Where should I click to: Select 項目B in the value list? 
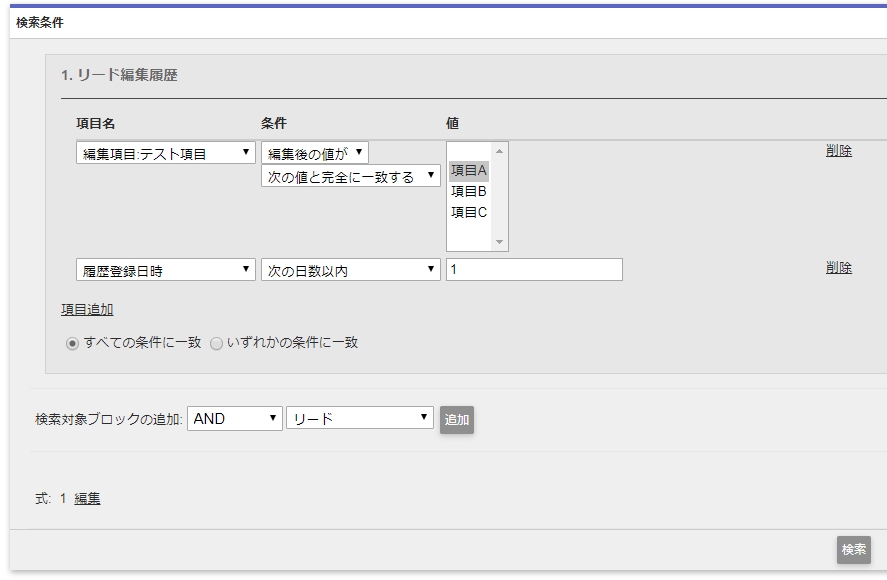click(469, 191)
